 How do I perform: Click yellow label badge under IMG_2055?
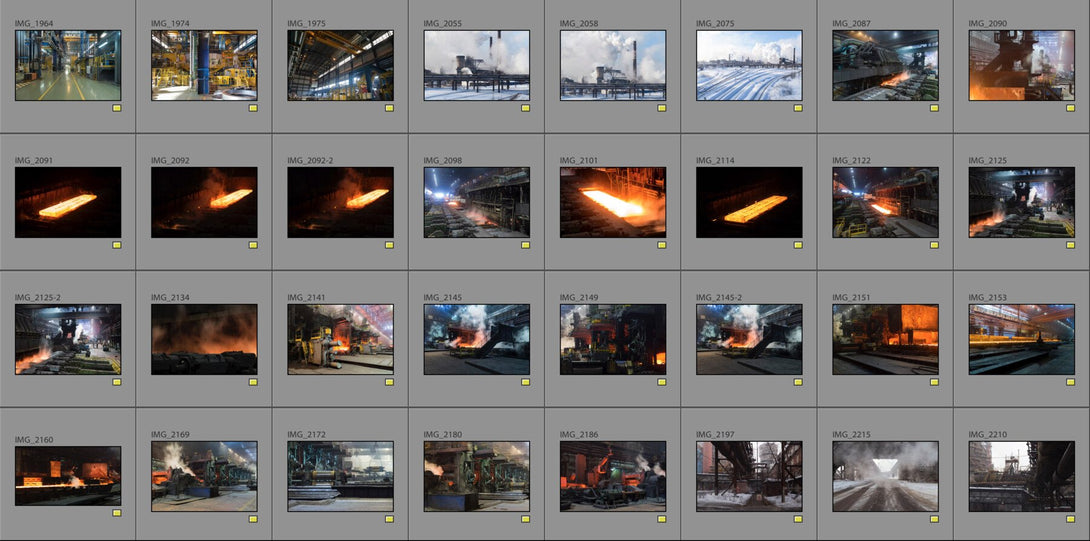click(526, 108)
